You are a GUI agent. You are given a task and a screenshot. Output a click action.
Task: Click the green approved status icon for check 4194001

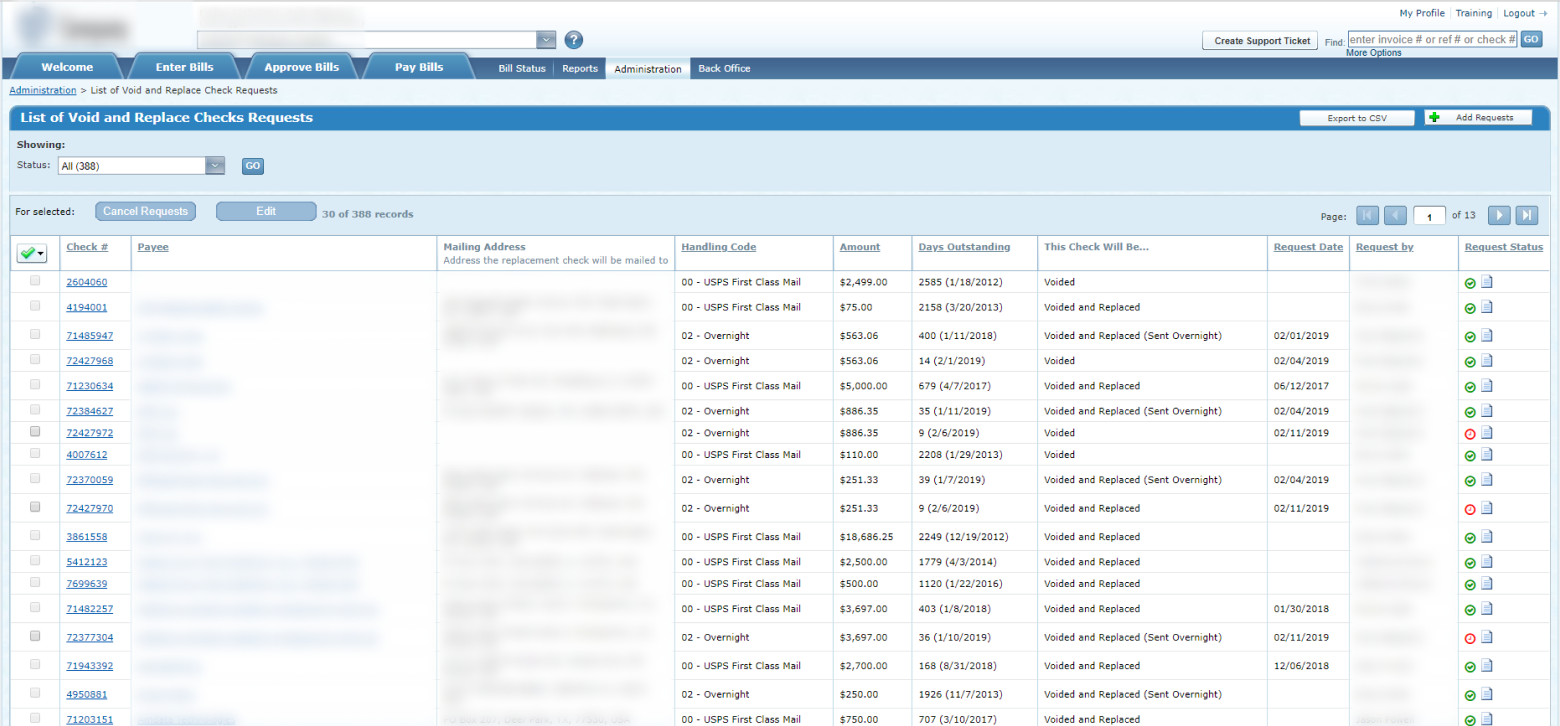[x=1469, y=307]
